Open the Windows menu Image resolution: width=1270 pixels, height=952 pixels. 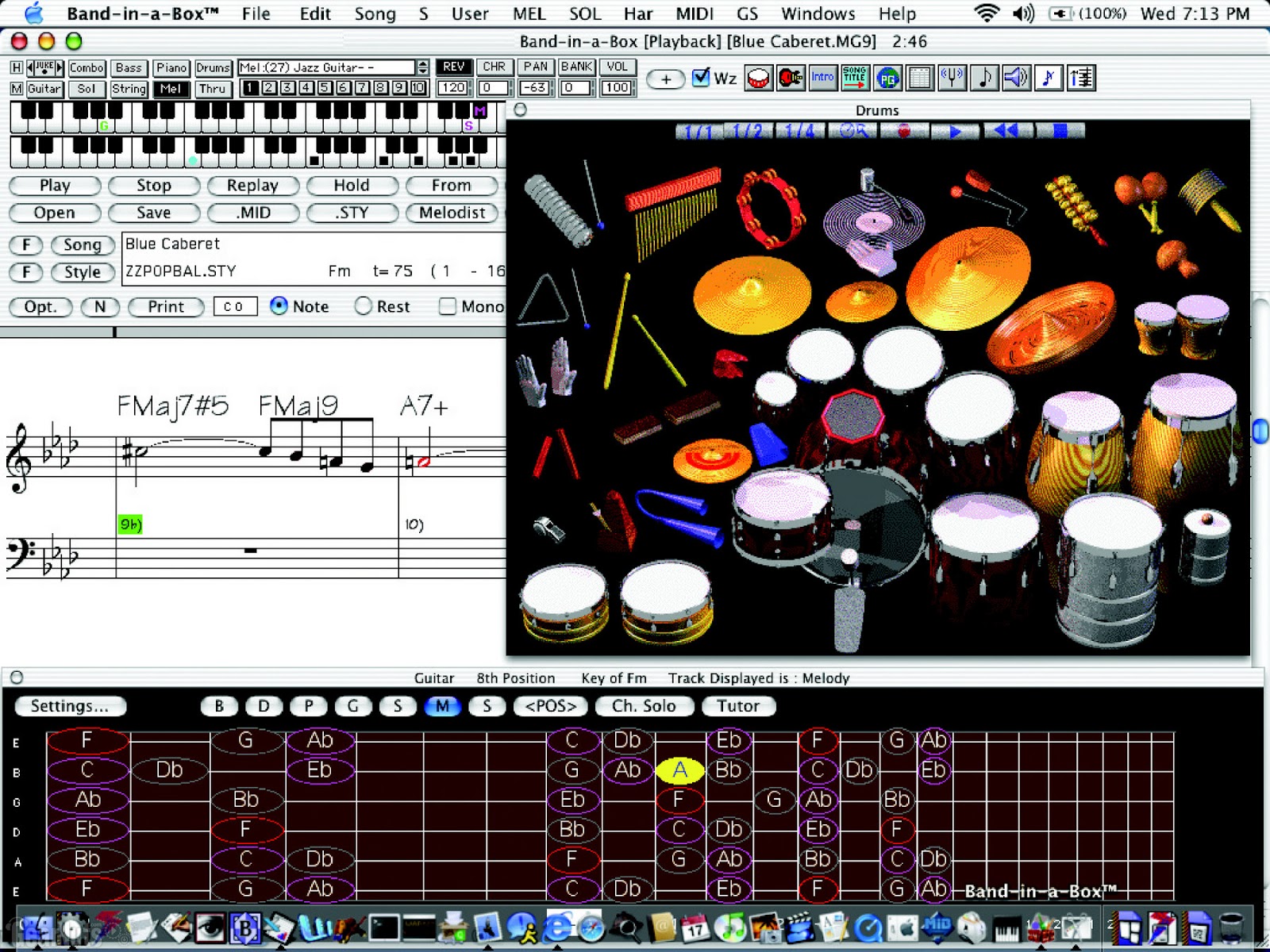[818, 13]
